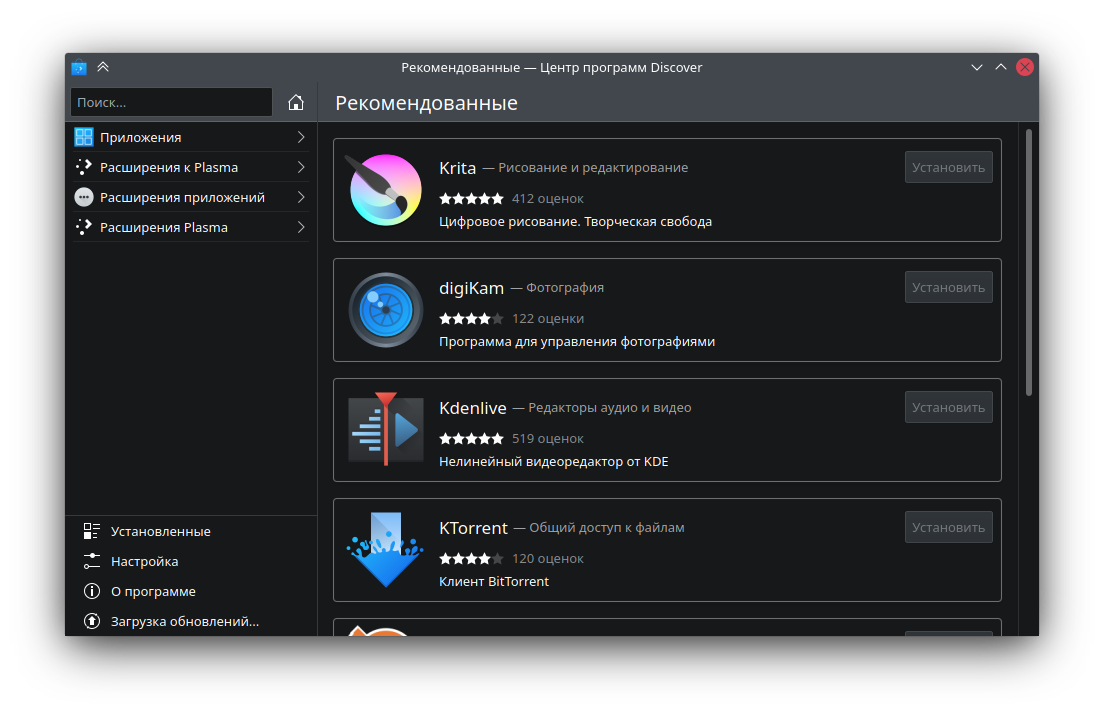The width and height of the screenshot is (1104, 713).
Task: Maximize window with up chevron button
Action: (1000, 67)
